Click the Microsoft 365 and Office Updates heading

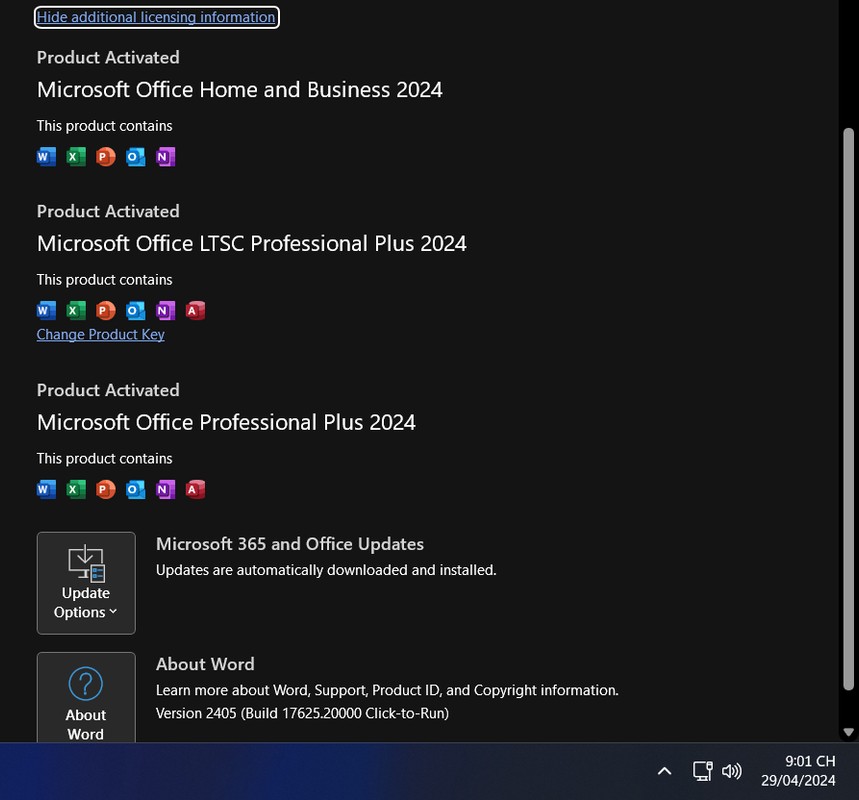290,544
